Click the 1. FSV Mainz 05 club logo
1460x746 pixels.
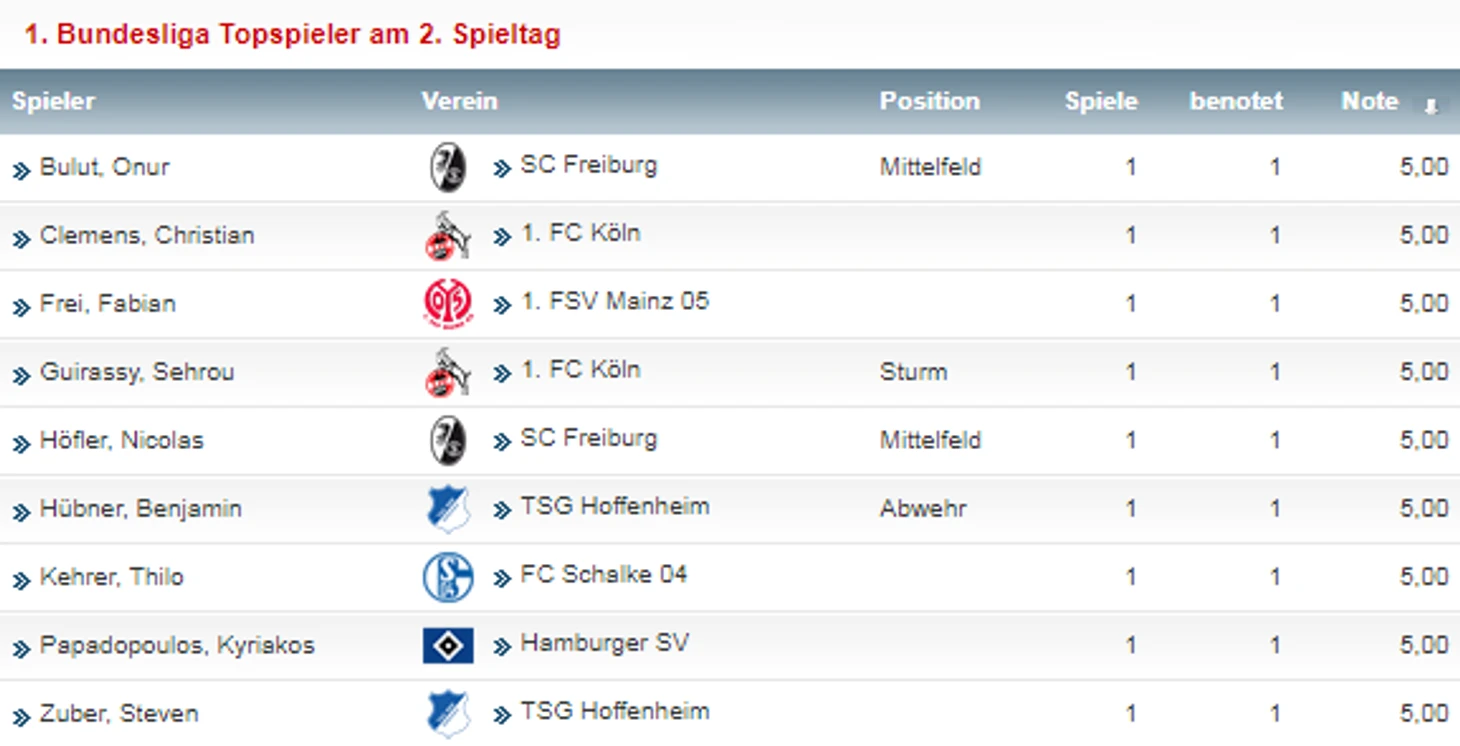pyautogui.click(x=447, y=303)
